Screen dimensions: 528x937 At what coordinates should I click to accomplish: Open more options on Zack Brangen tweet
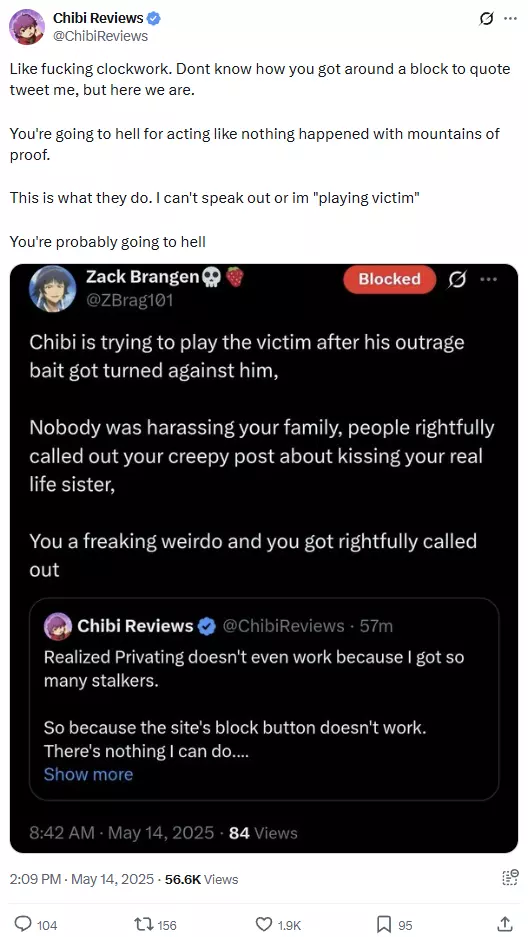(489, 279)
